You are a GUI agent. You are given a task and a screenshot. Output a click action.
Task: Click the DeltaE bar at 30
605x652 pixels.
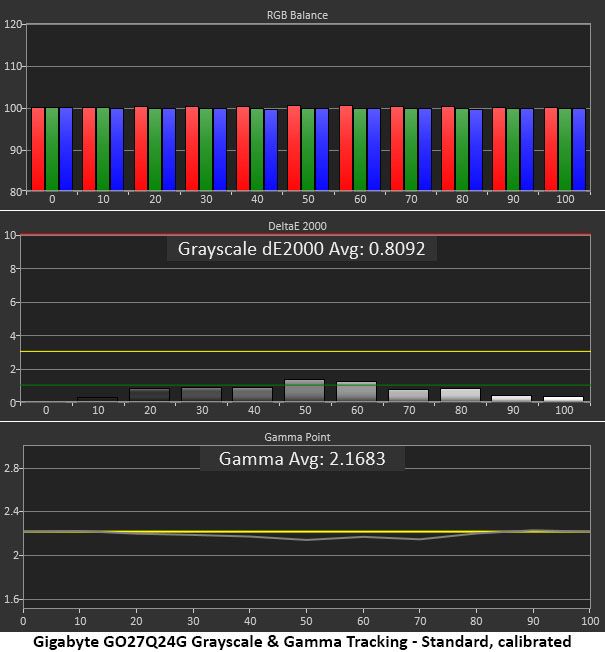(202, 395)
